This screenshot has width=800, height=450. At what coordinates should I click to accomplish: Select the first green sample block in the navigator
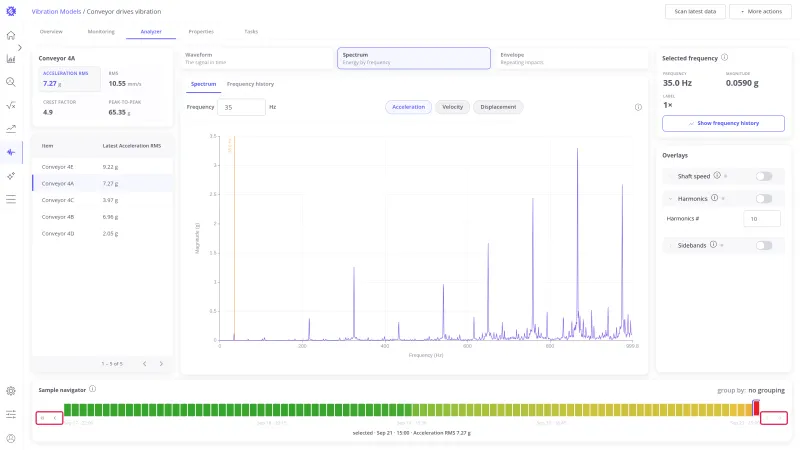(x=67, y=410)
